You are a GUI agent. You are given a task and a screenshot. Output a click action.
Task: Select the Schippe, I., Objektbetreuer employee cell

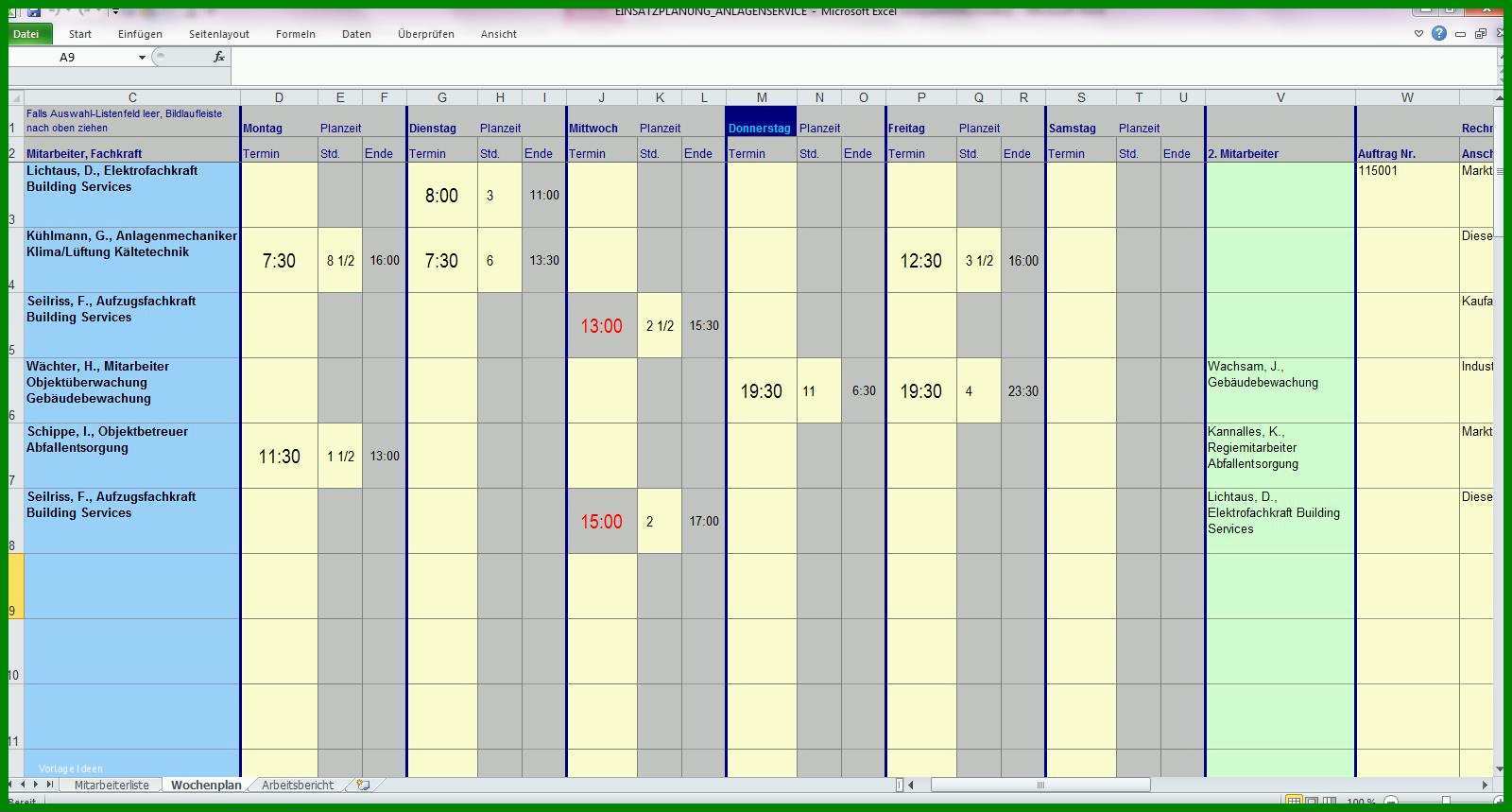coord(132,456)
